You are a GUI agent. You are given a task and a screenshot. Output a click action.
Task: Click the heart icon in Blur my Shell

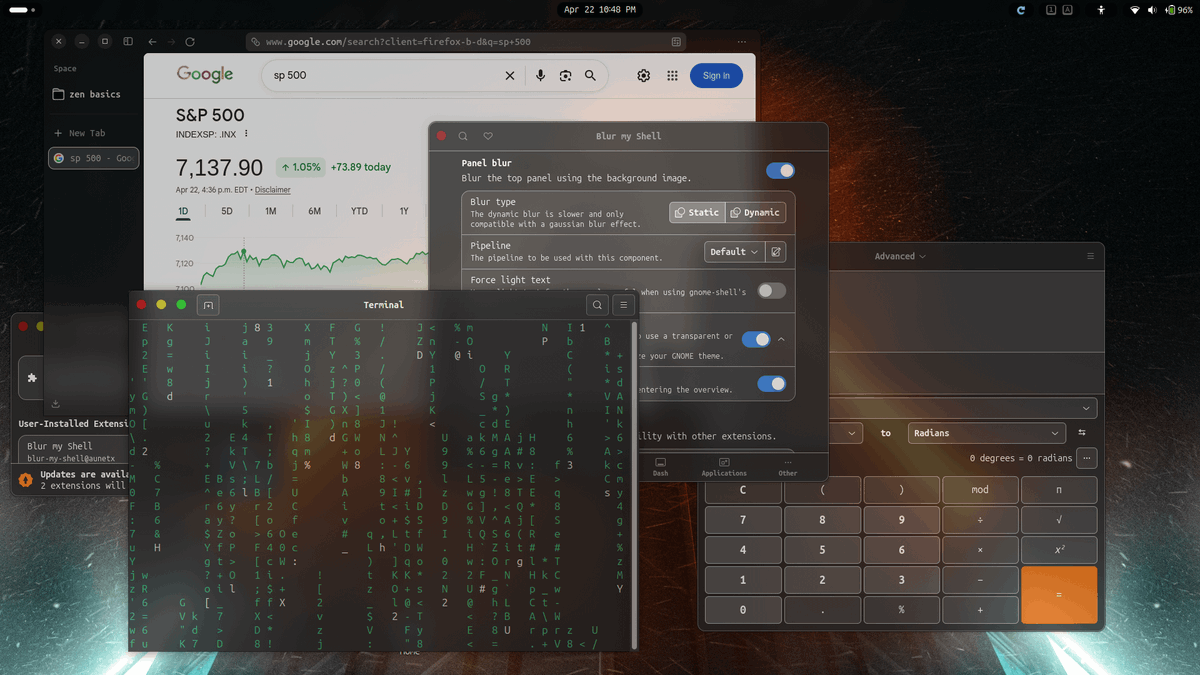[488, 136]
